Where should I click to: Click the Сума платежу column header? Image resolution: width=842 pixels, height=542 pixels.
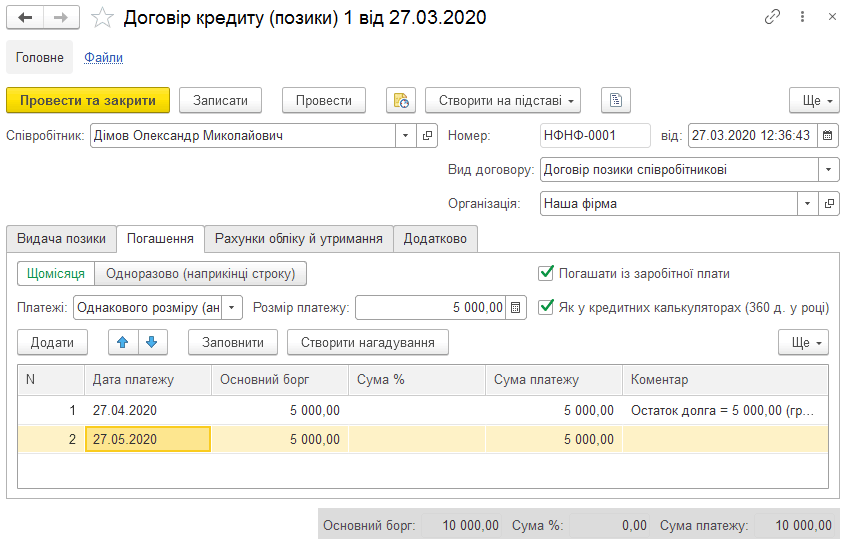tap(554, 380)
